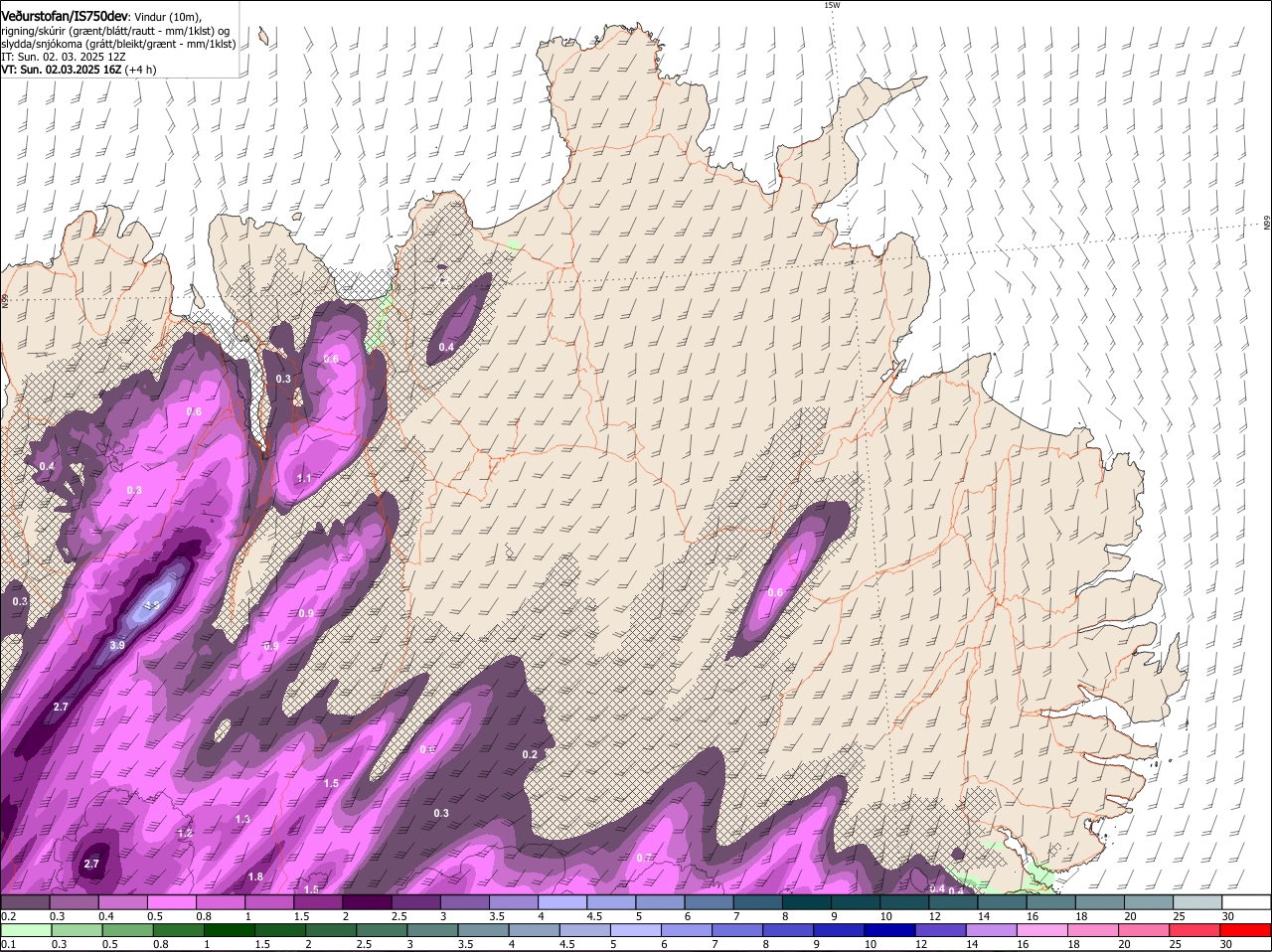
Task: Click the 0.2 value inside the map
Action: [530, 754]
